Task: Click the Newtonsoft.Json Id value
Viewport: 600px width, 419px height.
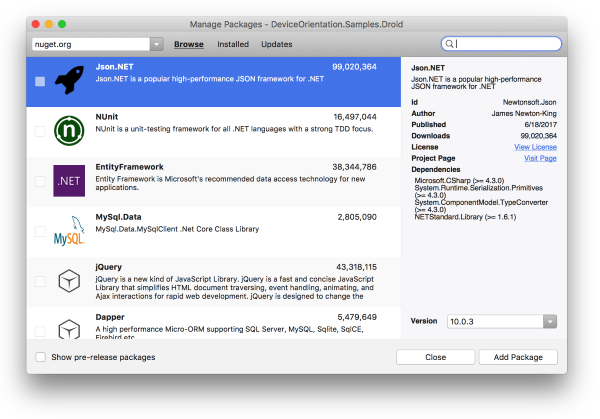Action: (x=530, y=102)
